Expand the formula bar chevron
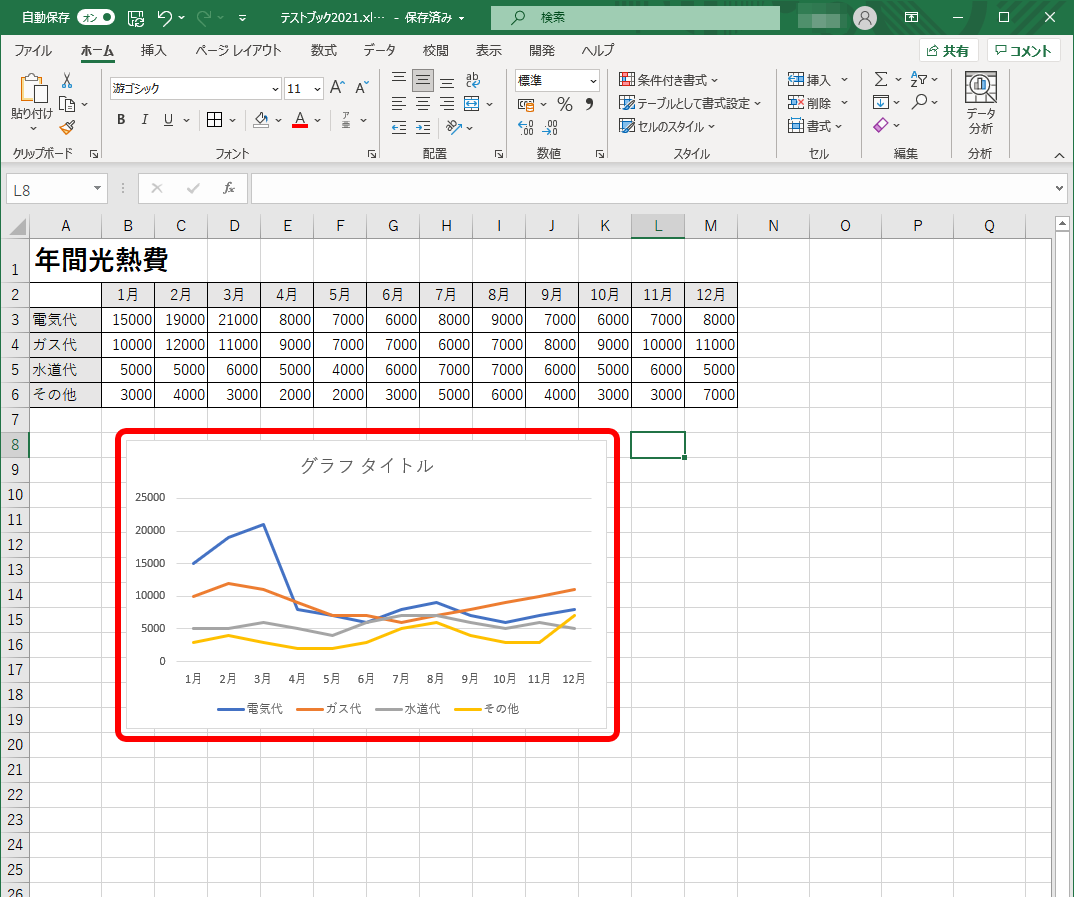Image resolution: width=1074 pixels, height=897 pixels. click(x=1060, y=188)
